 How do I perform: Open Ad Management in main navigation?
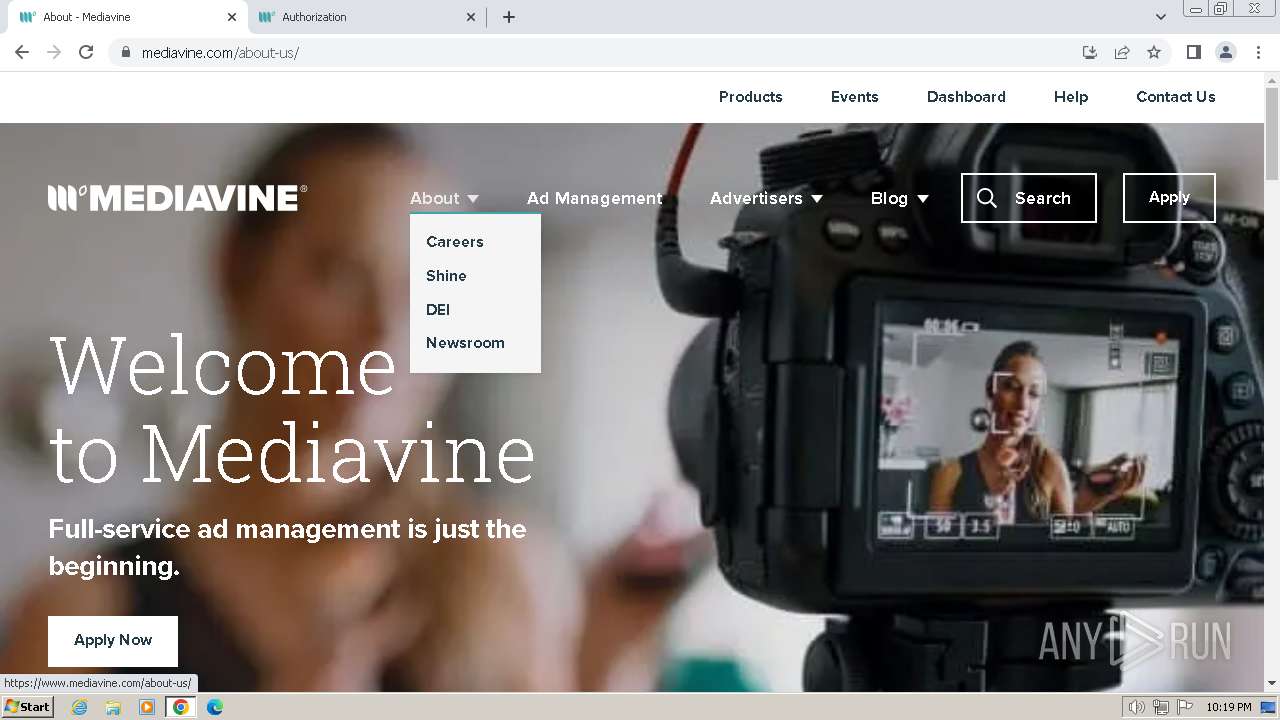(x=594, y=198)
